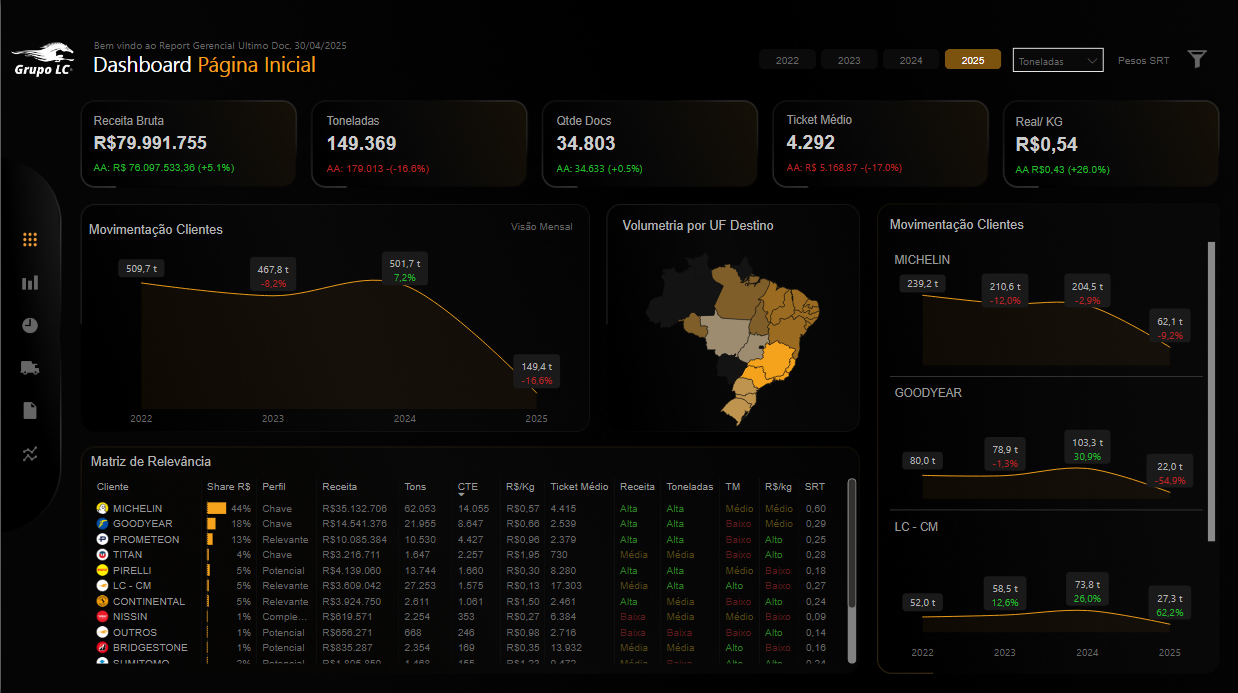Click the AA: 179.013 comparison under Toneladas
Screen dimensions: 1238x693
378,168
